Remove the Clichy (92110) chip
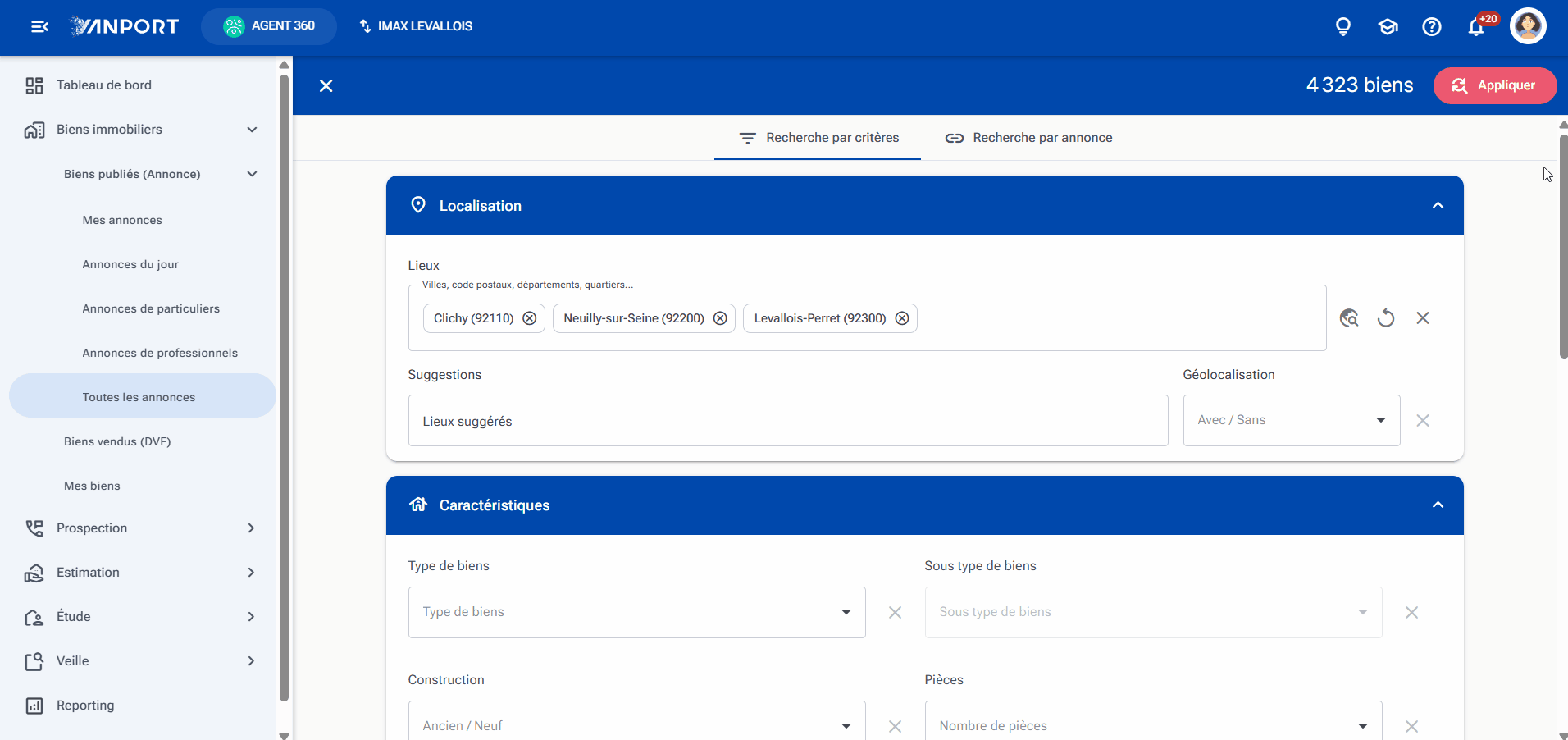Image resolution: width=1568 pixels, height=740 pixels. [530, 318]
